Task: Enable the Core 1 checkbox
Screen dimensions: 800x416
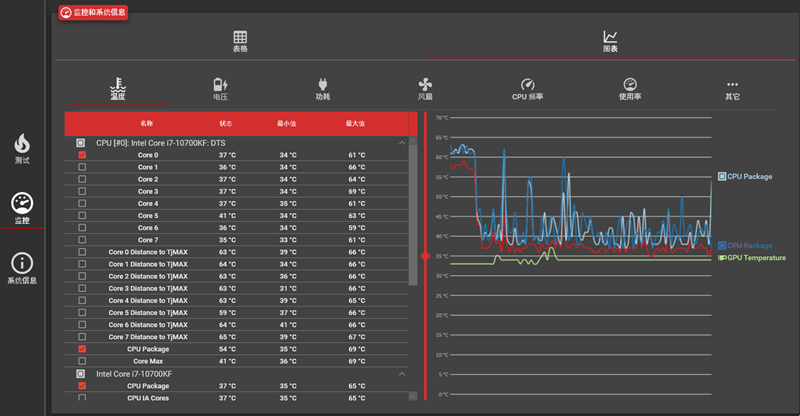Action: point(82,167)
